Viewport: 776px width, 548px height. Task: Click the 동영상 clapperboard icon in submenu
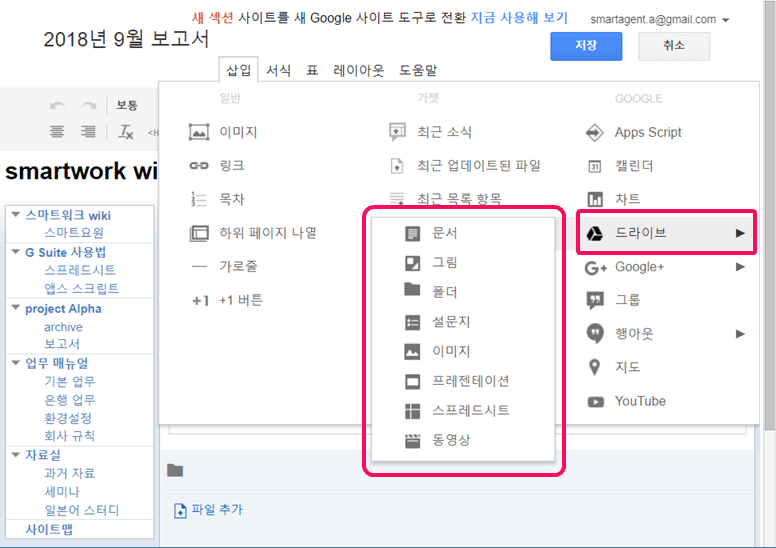[412, 441]
